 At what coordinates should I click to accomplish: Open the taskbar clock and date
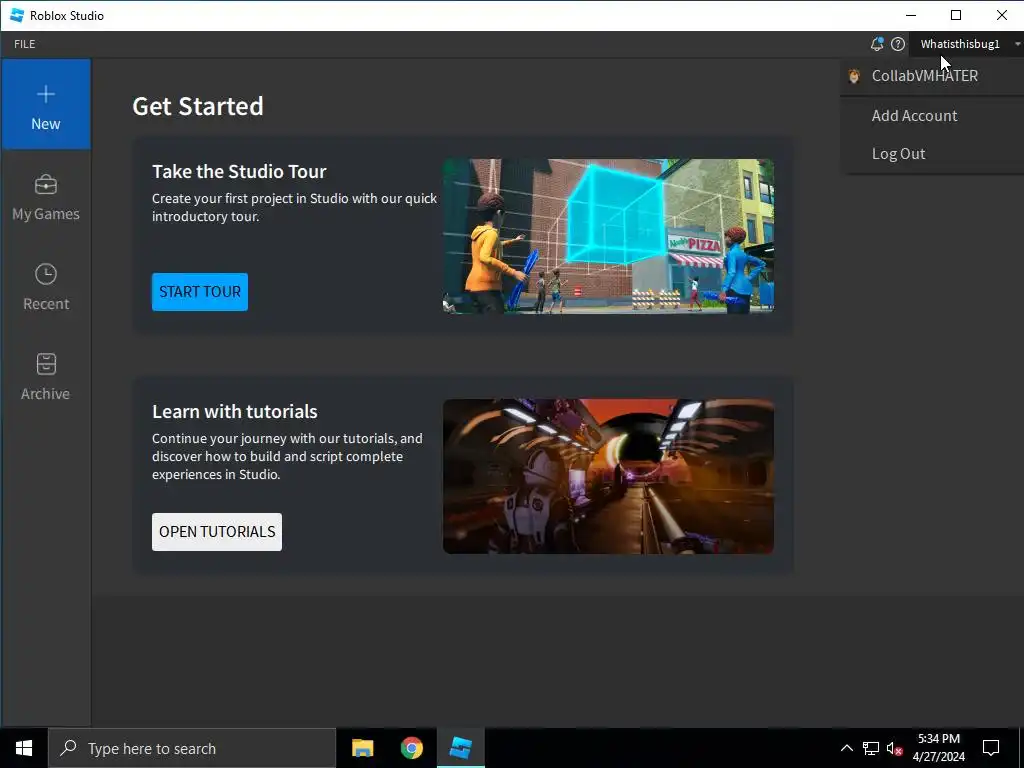(939, 748)
